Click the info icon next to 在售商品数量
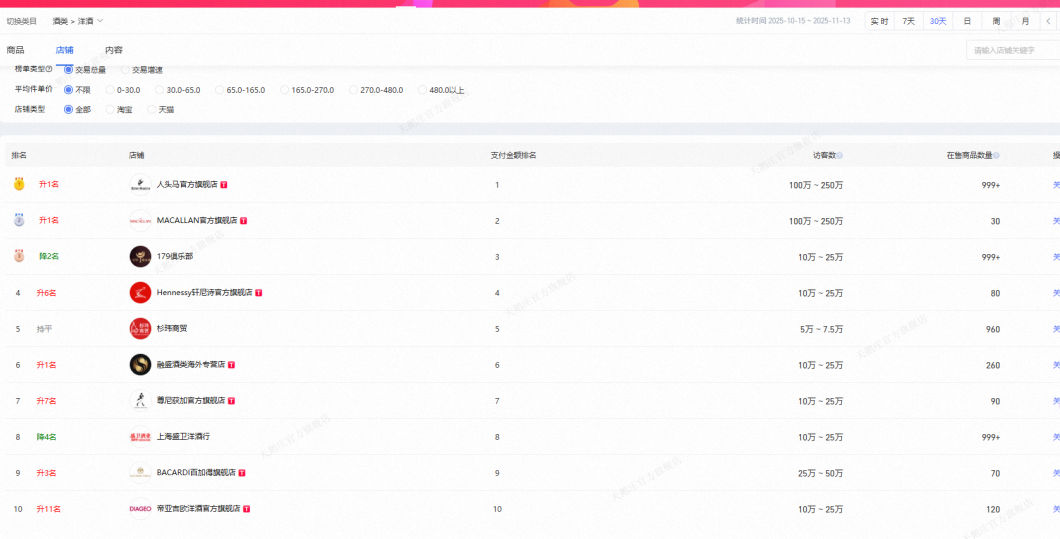Screen dimensions: 1060x539 (x=996, y=156)
